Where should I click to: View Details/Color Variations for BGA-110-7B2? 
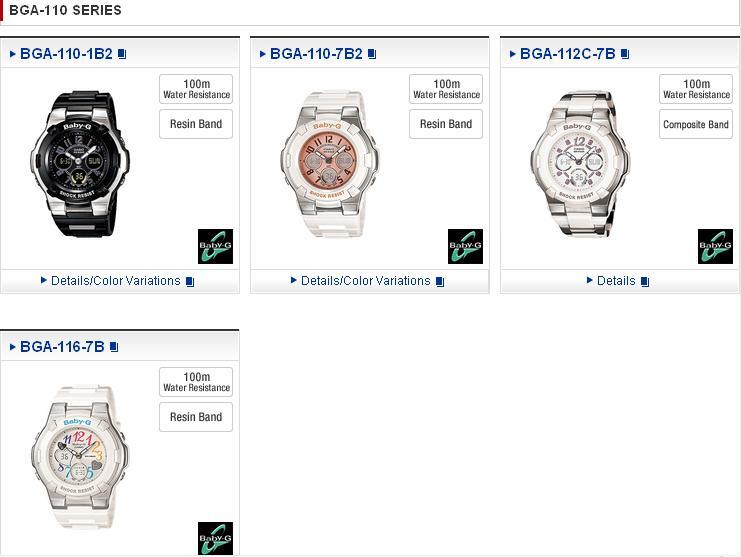366,281
